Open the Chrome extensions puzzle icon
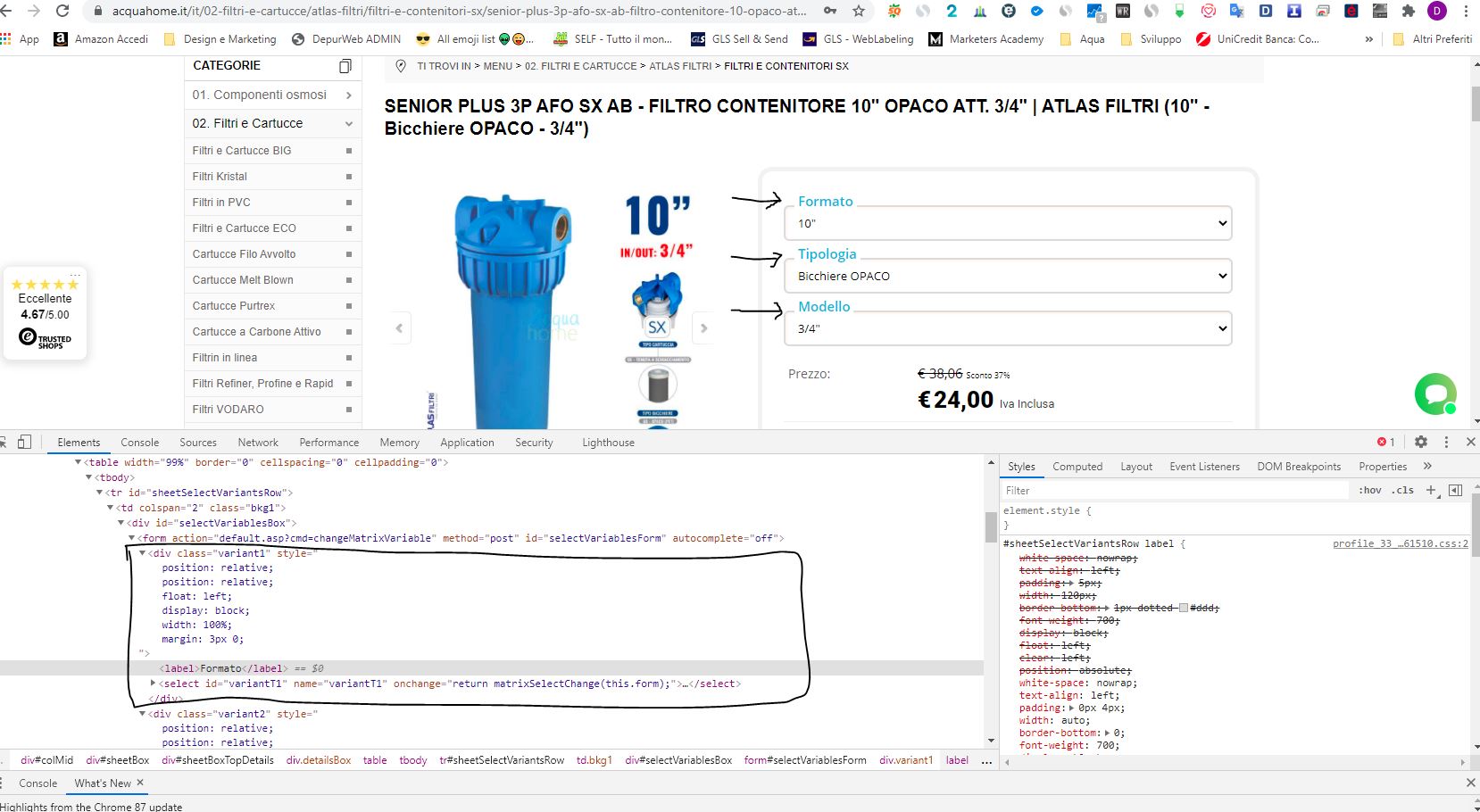Viewport: 1480px width, 812px height. pyautogui.click(x=1409, y=12)
